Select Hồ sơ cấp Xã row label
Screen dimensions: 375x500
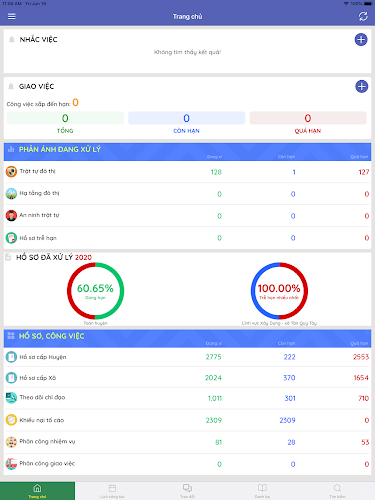[x=38, y=378]
